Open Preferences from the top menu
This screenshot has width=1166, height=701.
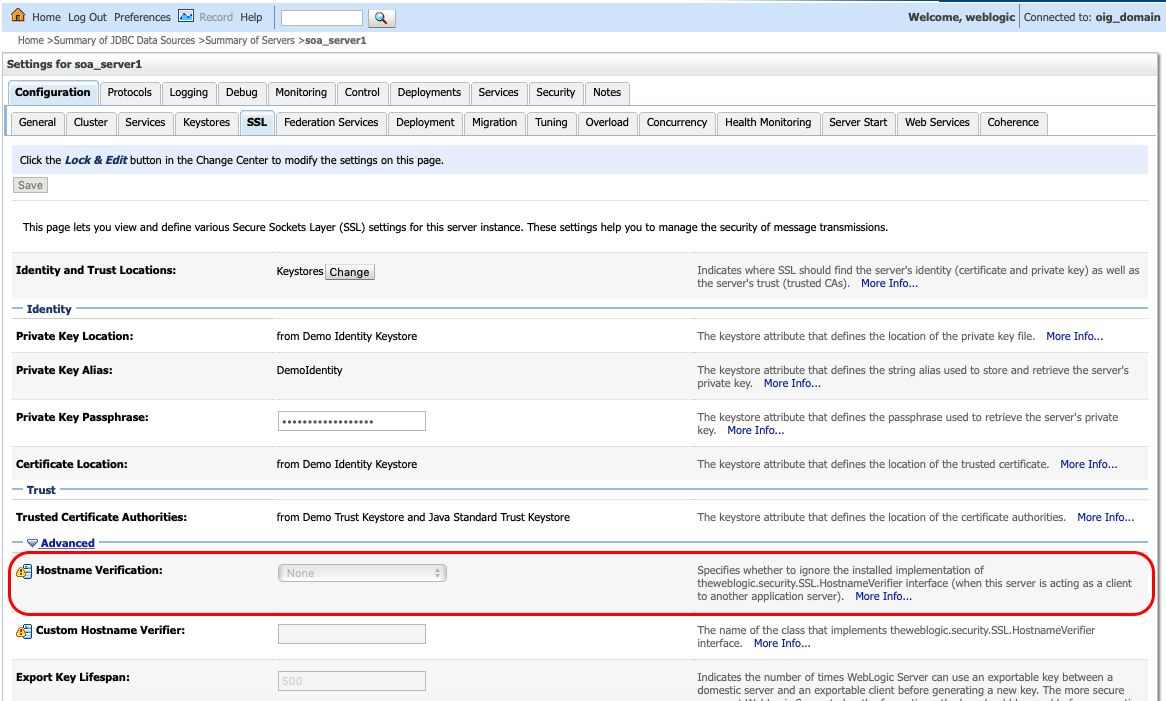point(142,16)
